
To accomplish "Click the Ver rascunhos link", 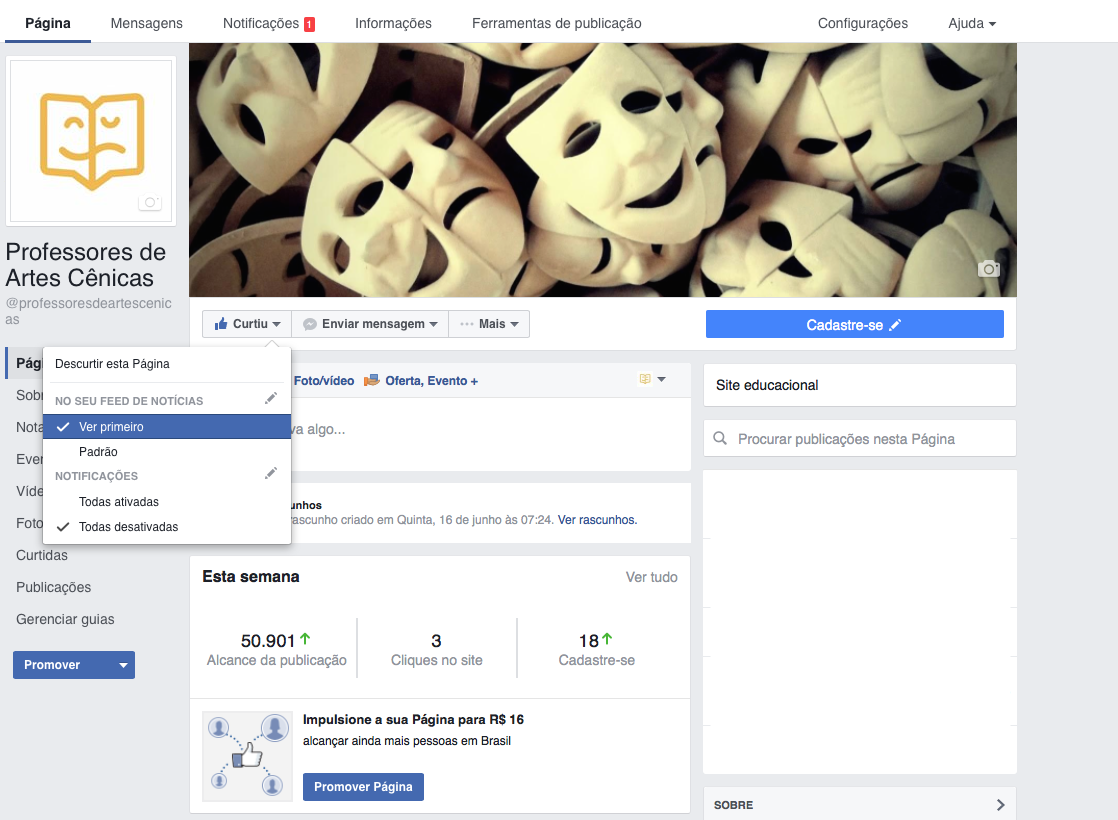I will point(598,520).
